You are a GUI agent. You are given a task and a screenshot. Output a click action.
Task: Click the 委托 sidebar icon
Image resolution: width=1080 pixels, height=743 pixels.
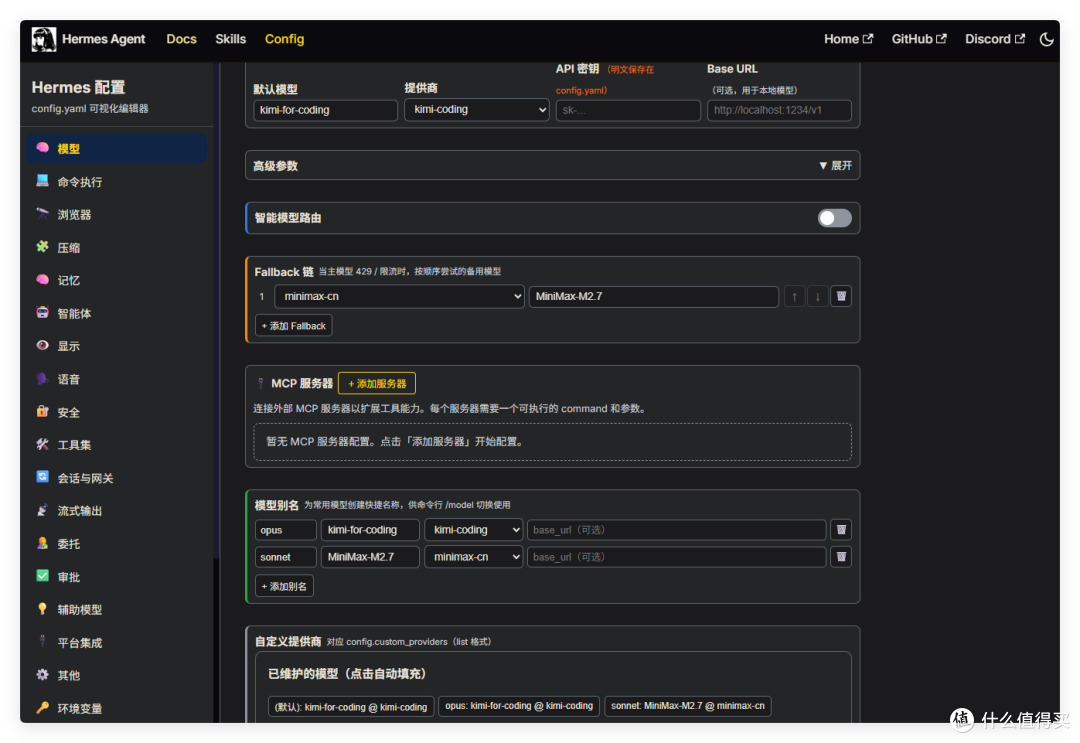(x=43, y=543)
